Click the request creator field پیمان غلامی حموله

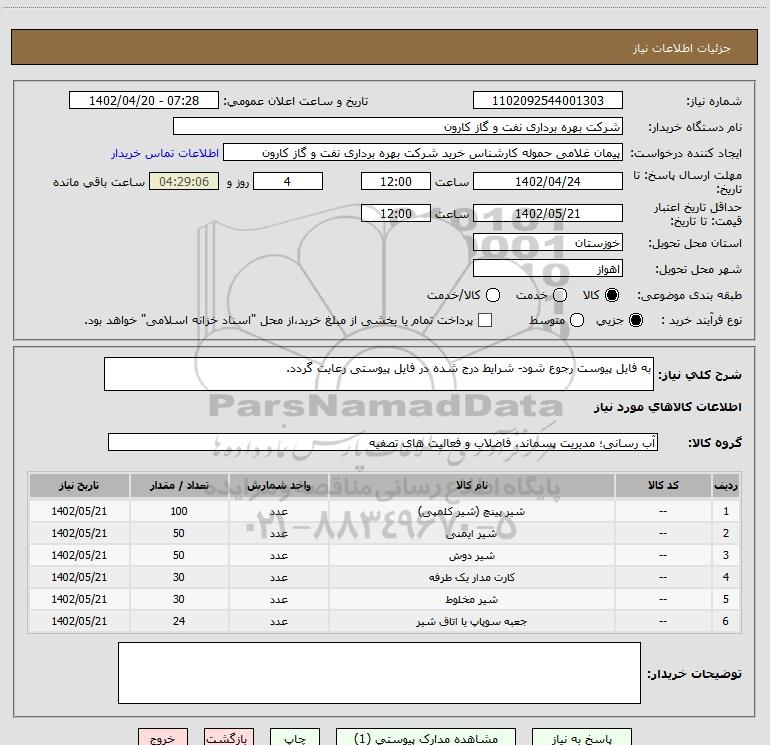[423, 153]
